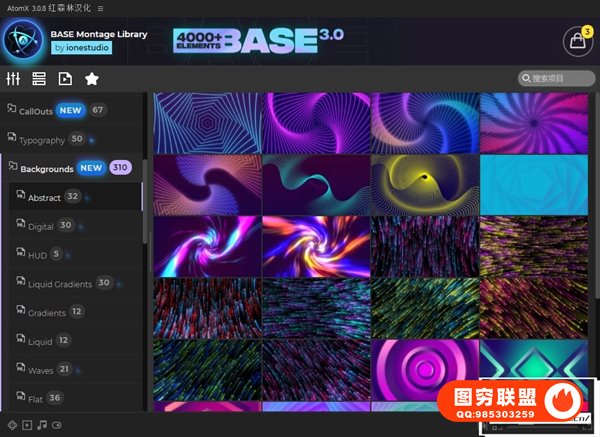This screenshot has width=600, height=437.
Task: Click the media file icon in toolbar
Action: (x=65, y=78)
